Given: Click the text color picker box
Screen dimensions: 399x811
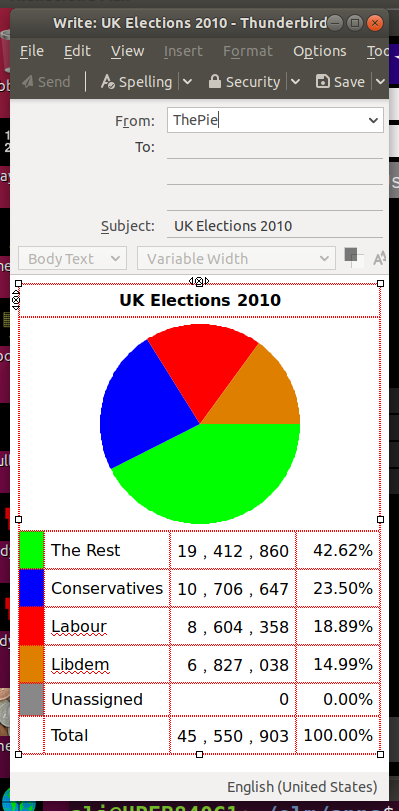Looking at the screenshot, I should tap(353, 257).
